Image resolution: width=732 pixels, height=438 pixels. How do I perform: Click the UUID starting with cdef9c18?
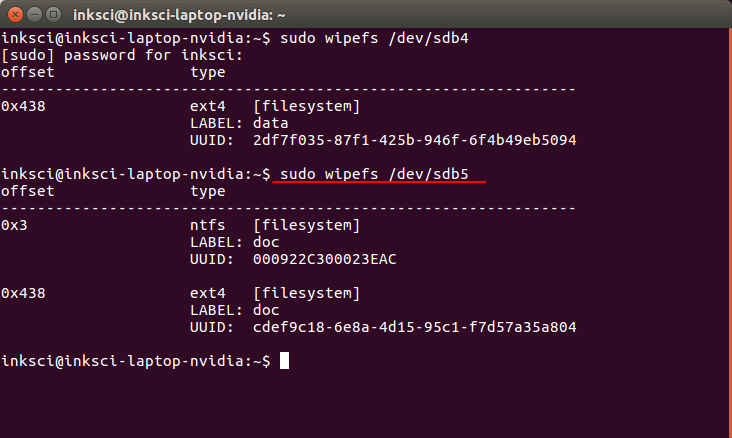[x=415, y=327]
